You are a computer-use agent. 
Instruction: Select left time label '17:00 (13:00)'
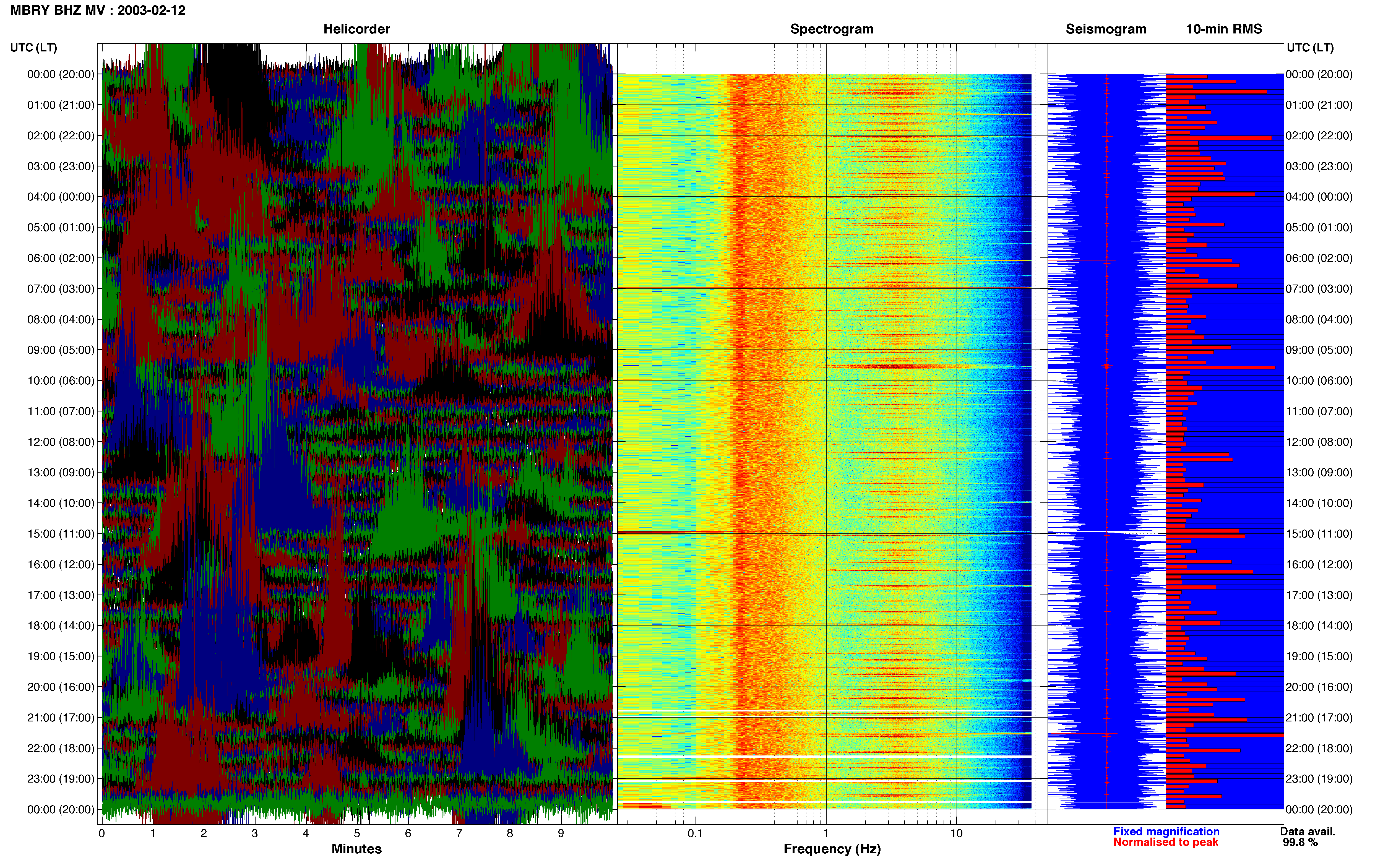point(60,595)
